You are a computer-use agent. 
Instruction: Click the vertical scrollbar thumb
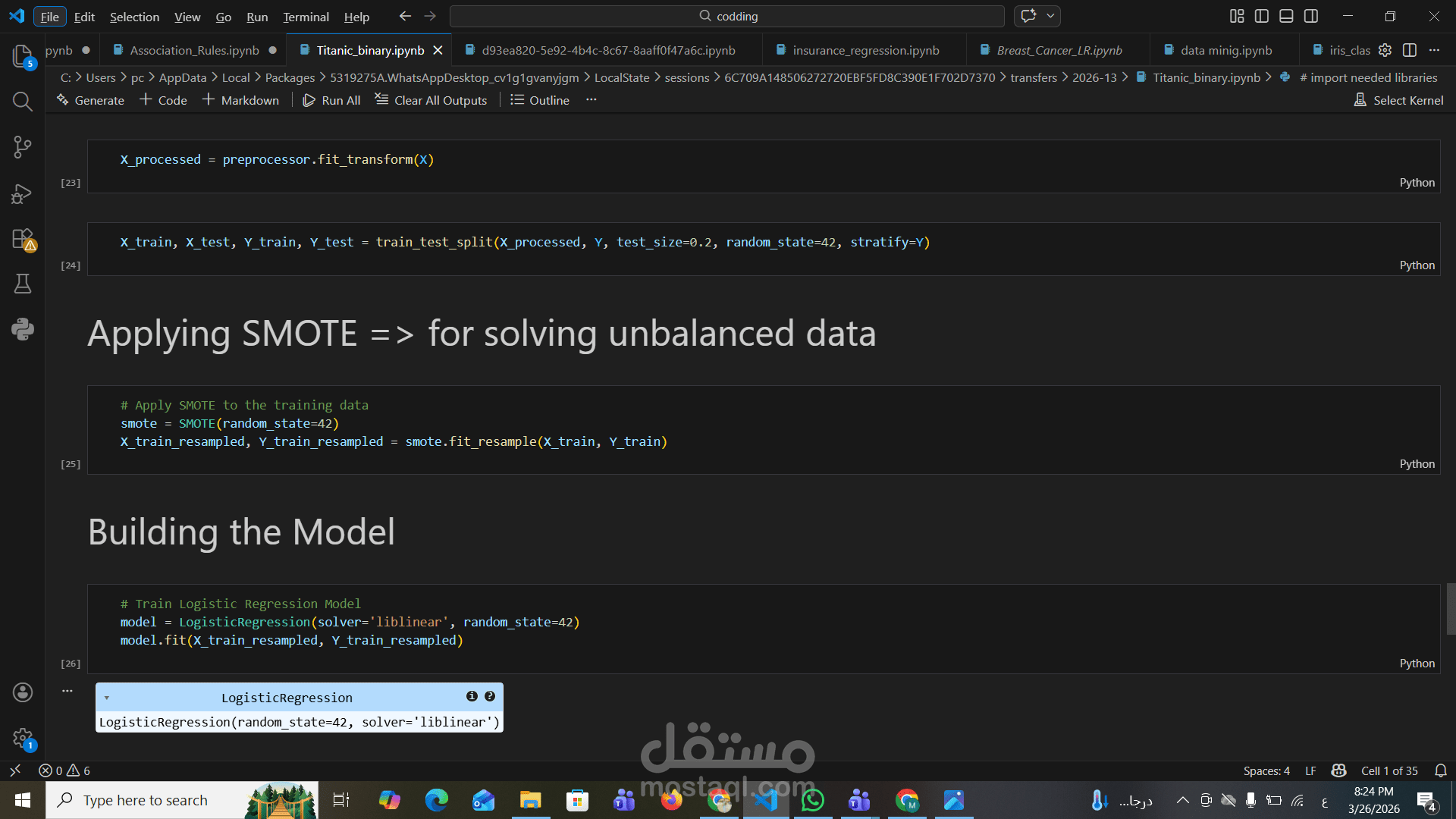[x=1450, y=608]
